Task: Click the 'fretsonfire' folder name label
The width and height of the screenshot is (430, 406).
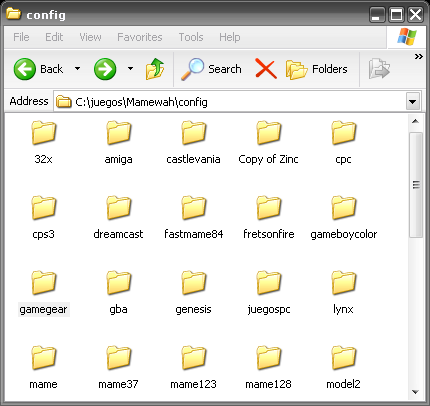Action: 269,234
